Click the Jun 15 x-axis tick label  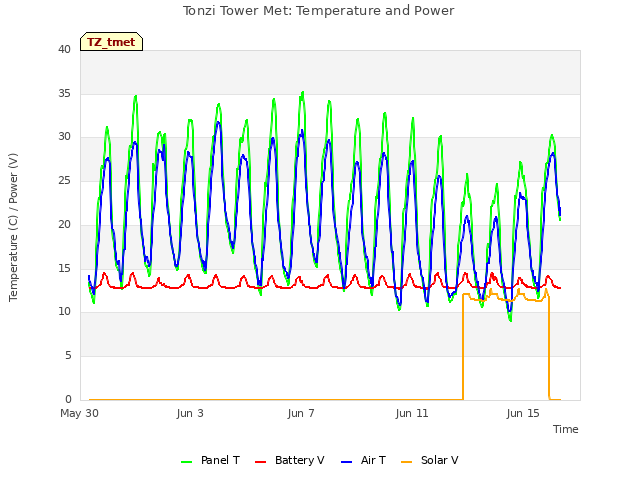[x=523, y=413]
